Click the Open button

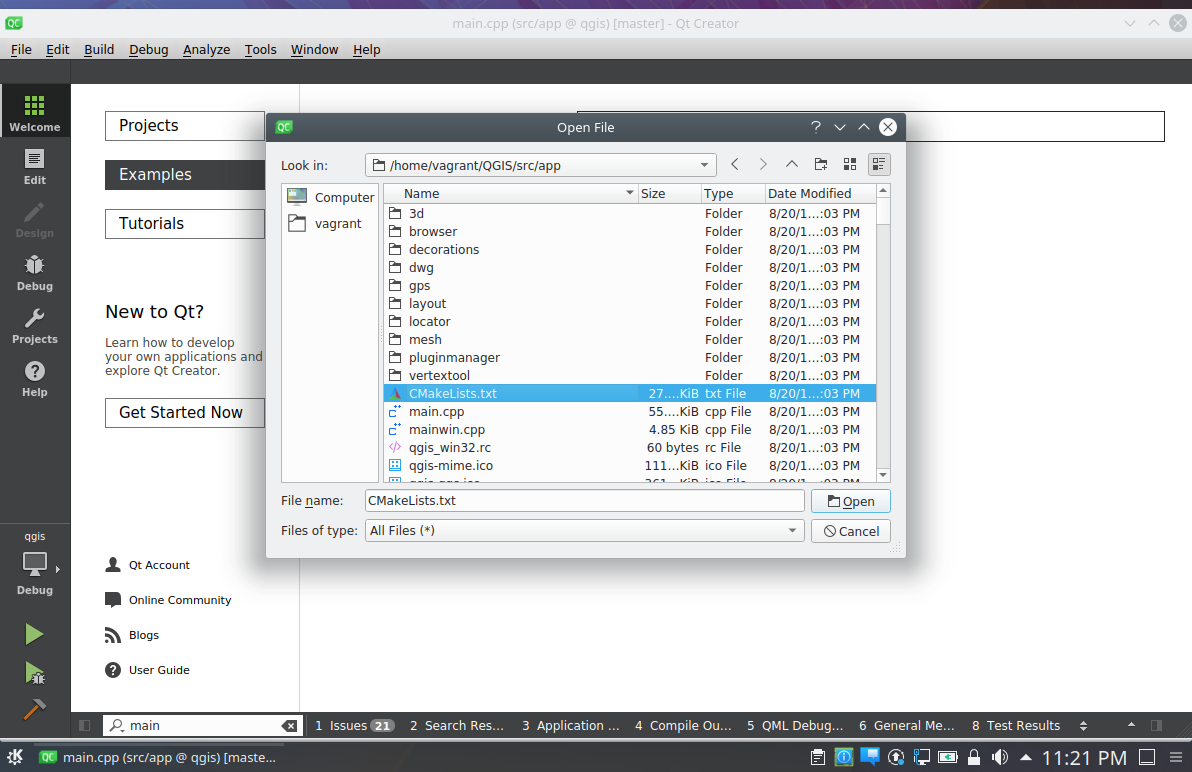[x=851, y=501]
